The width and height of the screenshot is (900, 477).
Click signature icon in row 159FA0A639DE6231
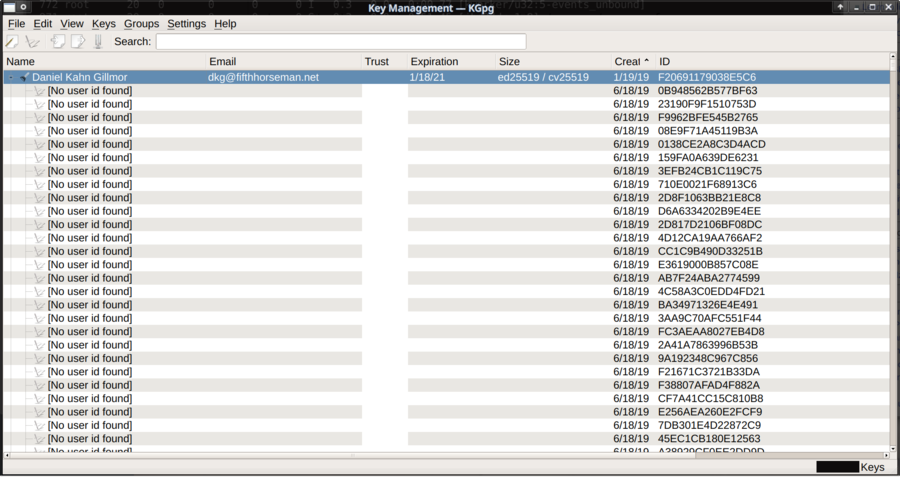(39, 158)
